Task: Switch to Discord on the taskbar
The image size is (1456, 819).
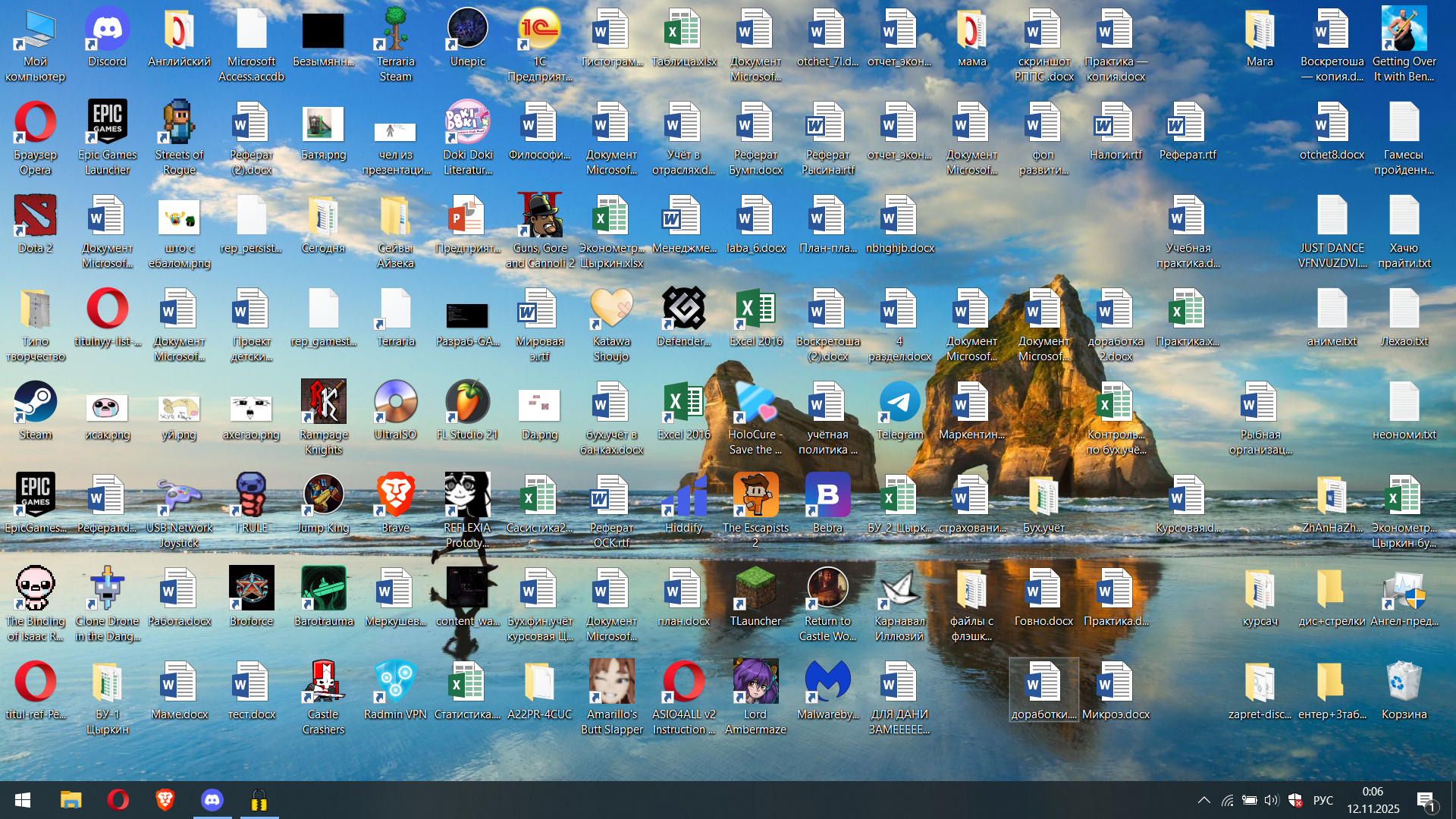Action: 212,800
